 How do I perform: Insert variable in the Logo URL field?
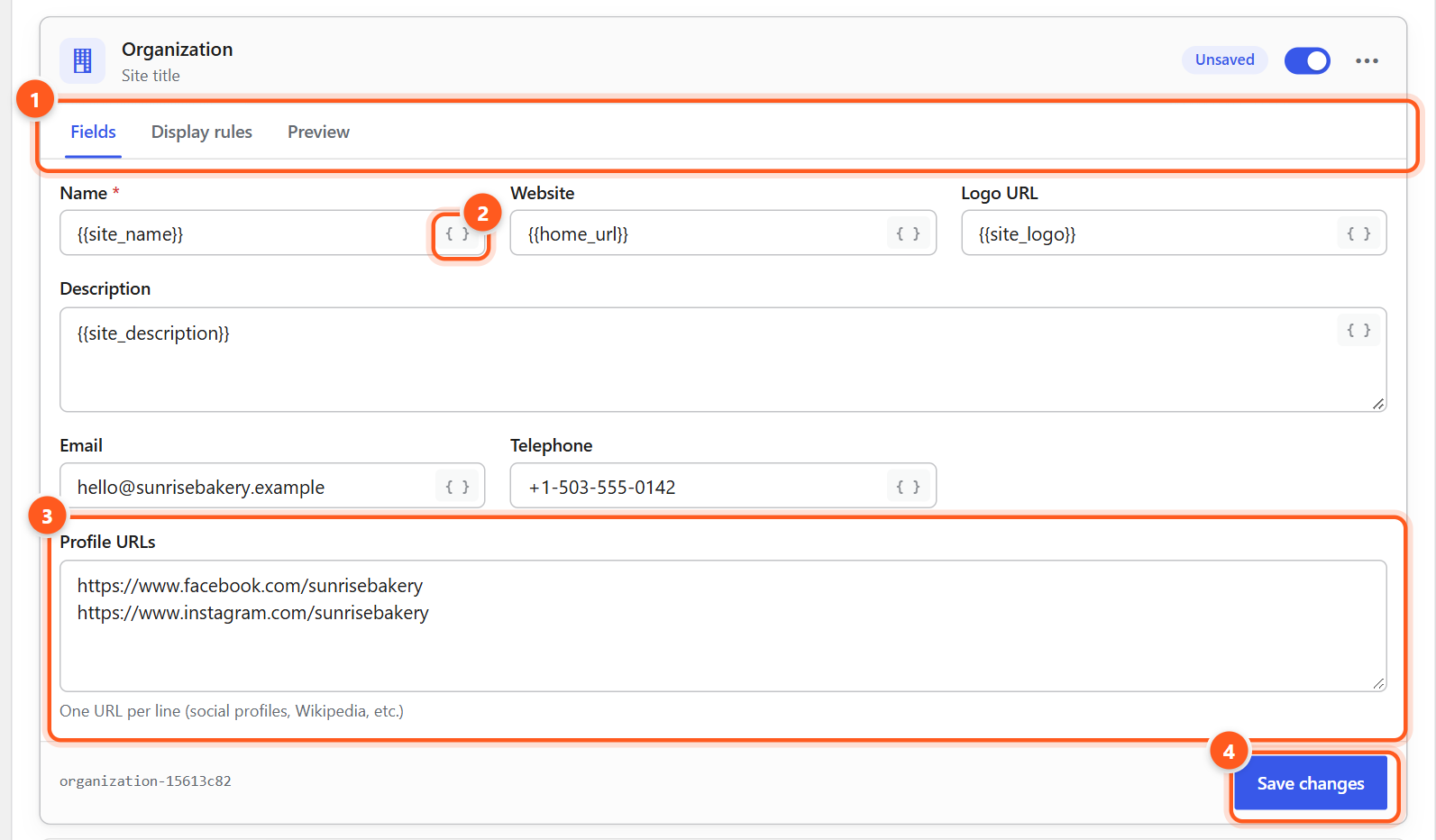coord(1359,233)
